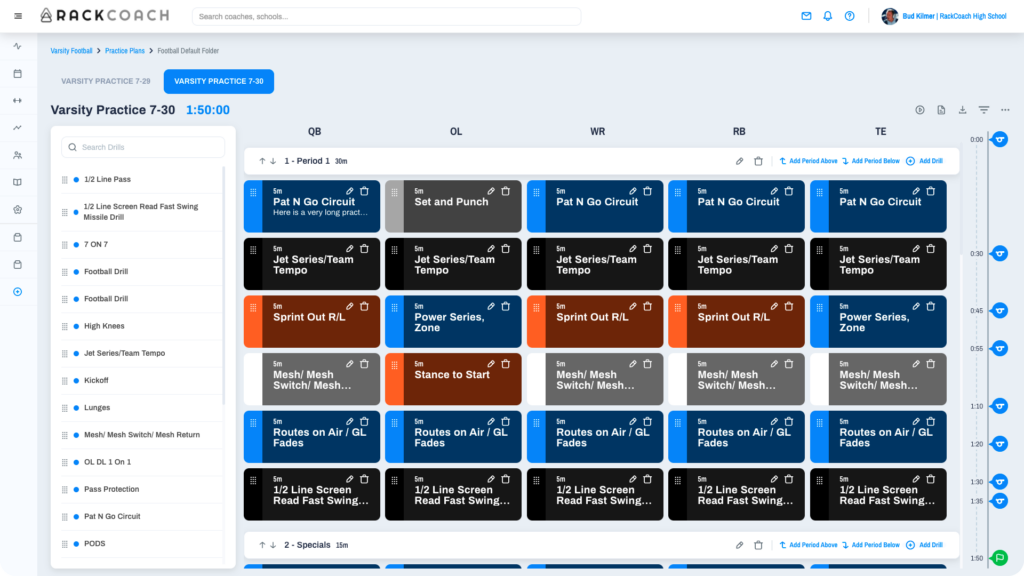Open the three-dot more options menu
Screen dimensions: 1024x576
coord(1005,110)
